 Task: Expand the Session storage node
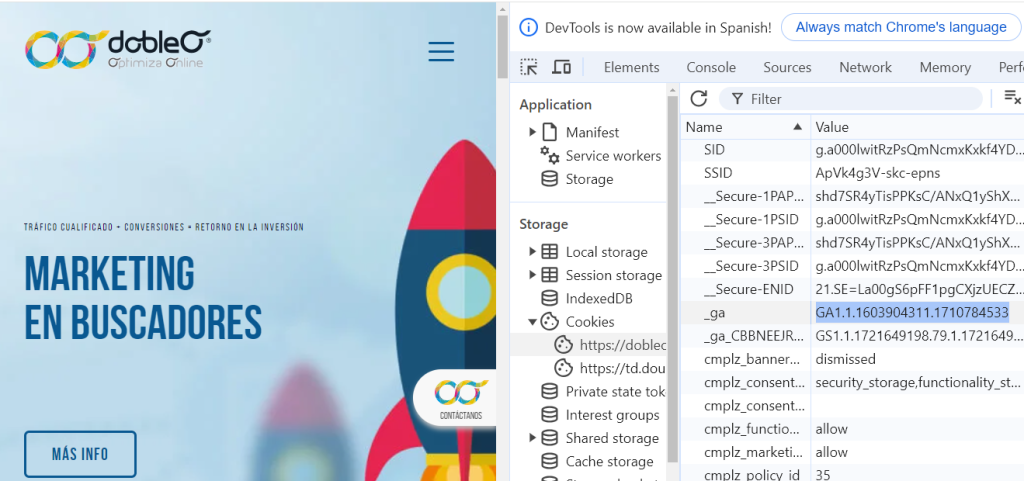pyautogui.click(x=533, y=275)
